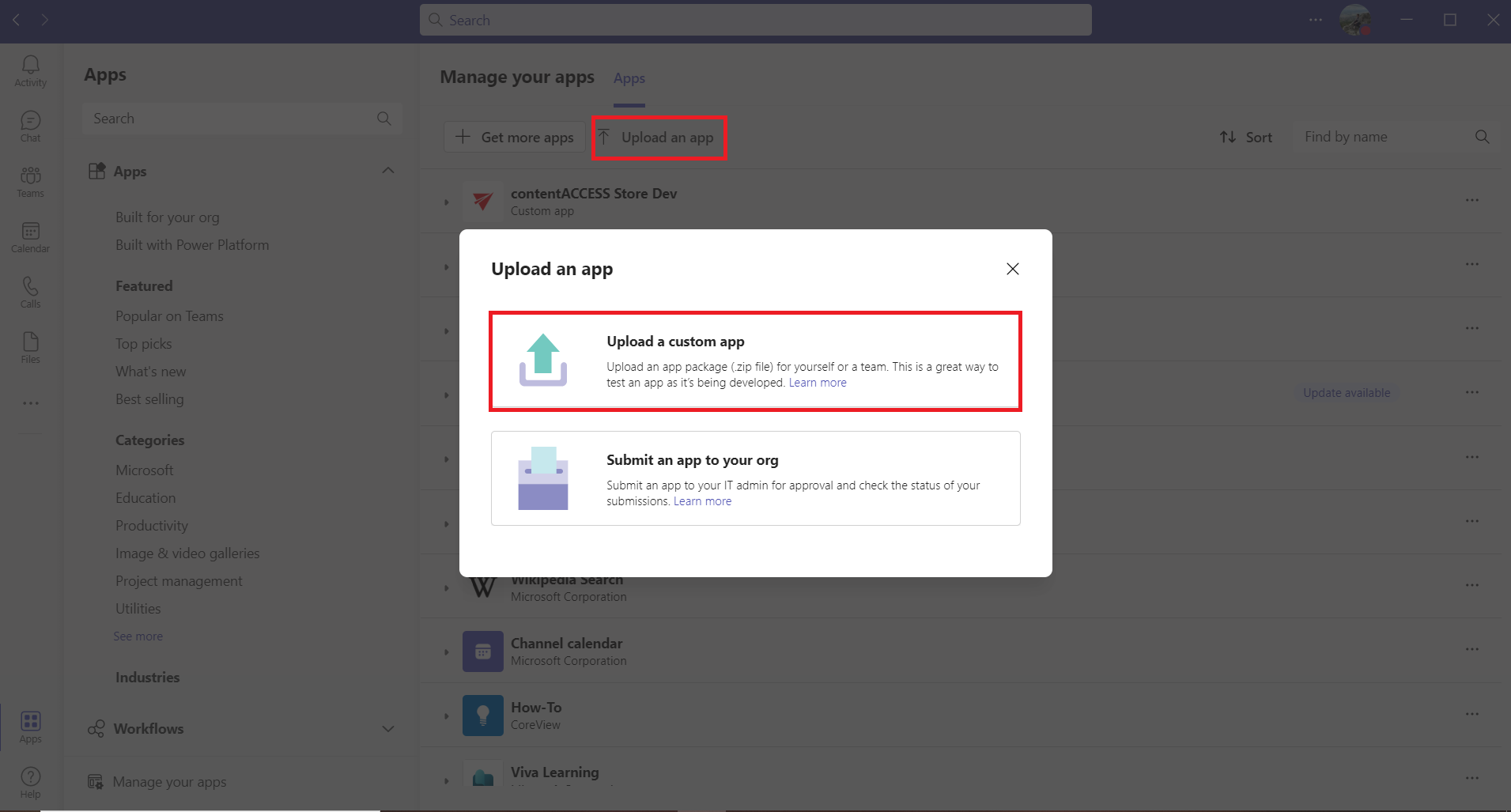Open the Top picks list
This screenshot has height=812, width=1511.
[x=144, y=344]
